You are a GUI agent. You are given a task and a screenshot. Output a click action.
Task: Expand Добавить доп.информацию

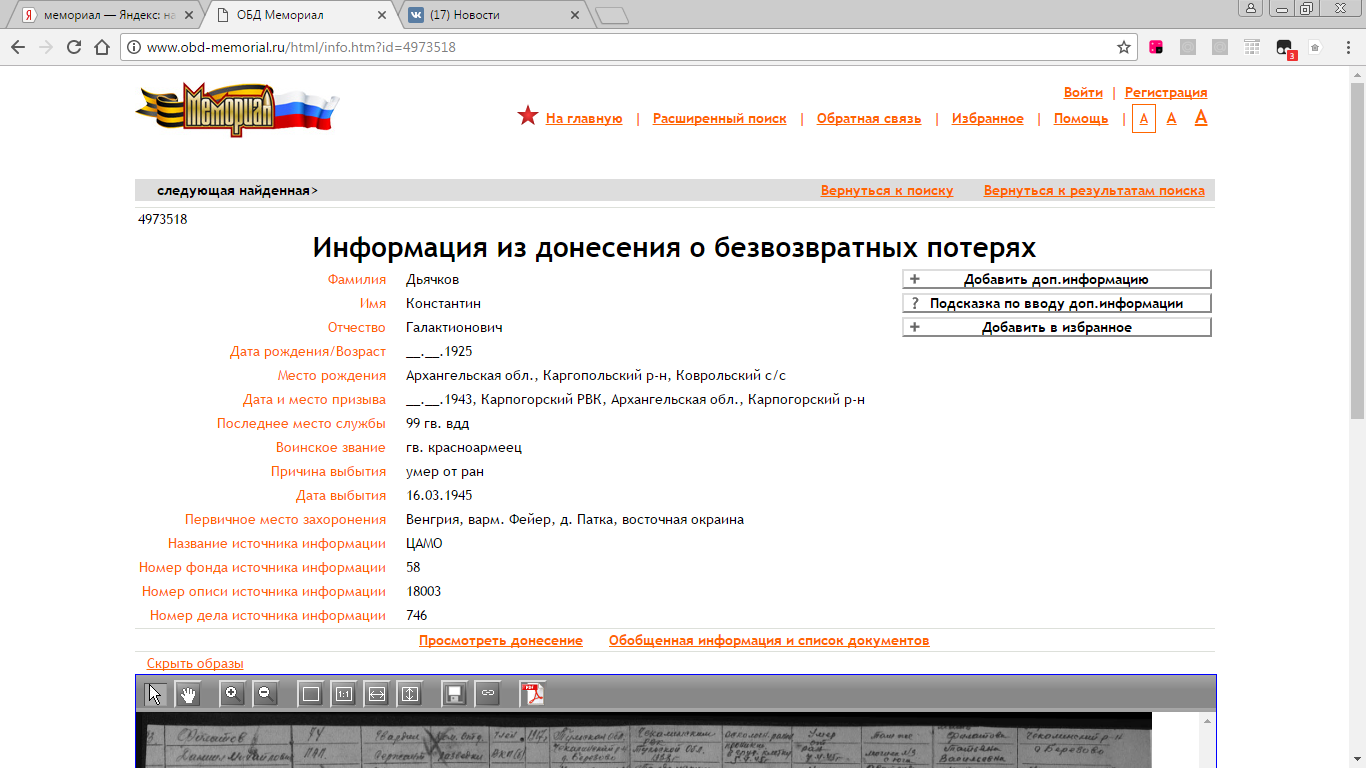coord(1057,280)
